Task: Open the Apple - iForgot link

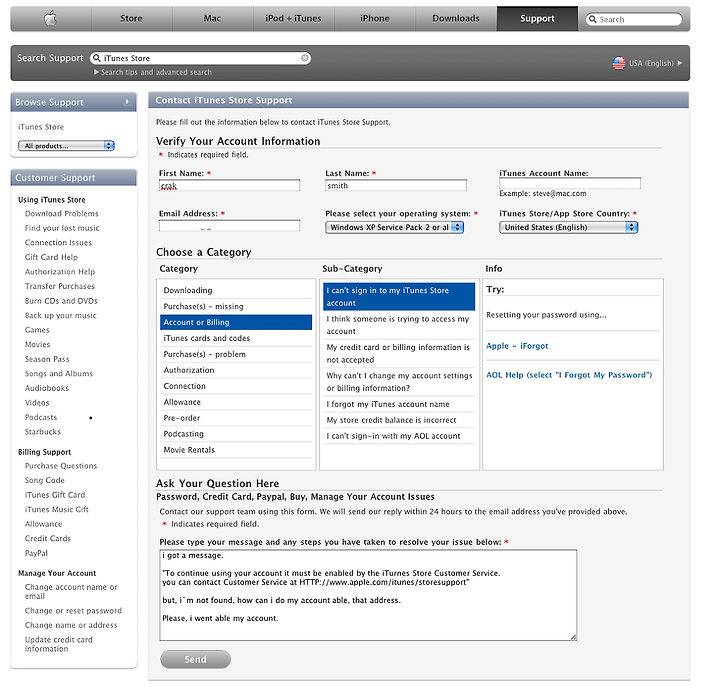Action: pyautogui.click(x=517, y=346)
